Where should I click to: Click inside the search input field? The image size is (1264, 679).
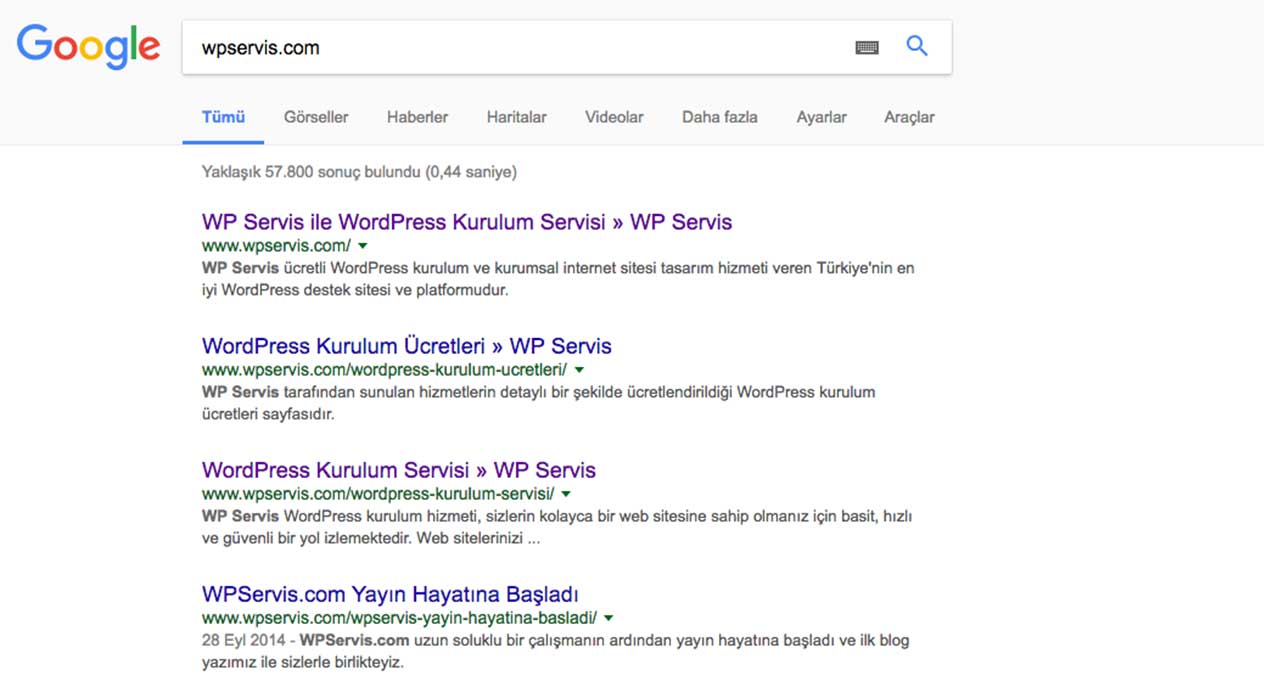500,46
